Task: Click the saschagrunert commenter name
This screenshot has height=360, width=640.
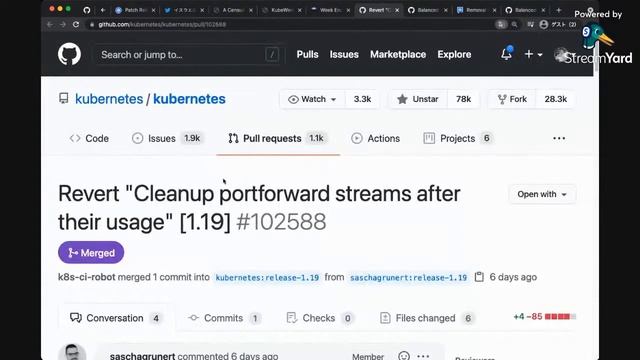Action: click(142, 356)
